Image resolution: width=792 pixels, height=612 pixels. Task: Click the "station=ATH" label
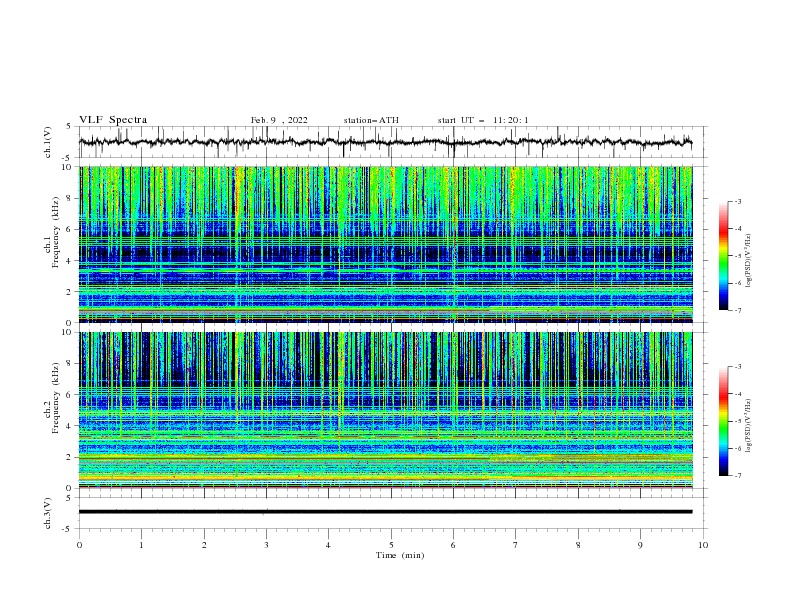click(x=371, y=120)
